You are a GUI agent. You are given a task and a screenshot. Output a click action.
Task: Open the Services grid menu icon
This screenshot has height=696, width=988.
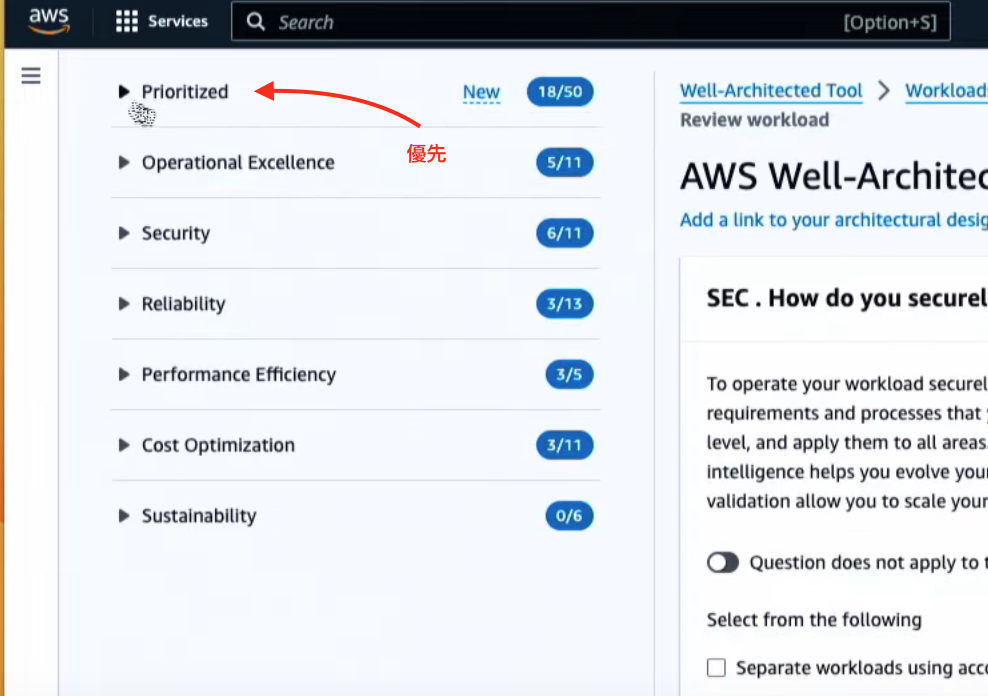[126, 21]
